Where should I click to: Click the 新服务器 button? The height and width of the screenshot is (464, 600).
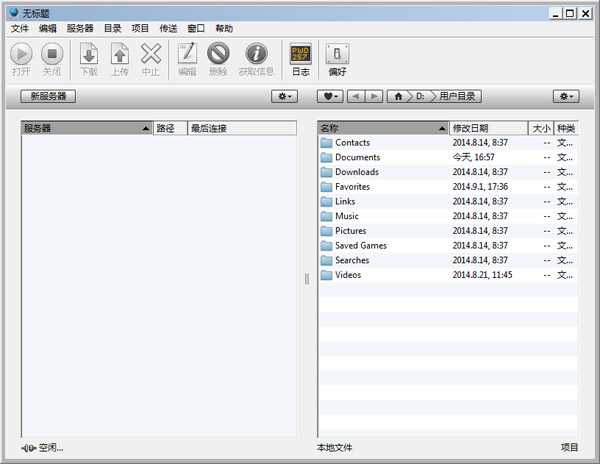click(48, 96)
